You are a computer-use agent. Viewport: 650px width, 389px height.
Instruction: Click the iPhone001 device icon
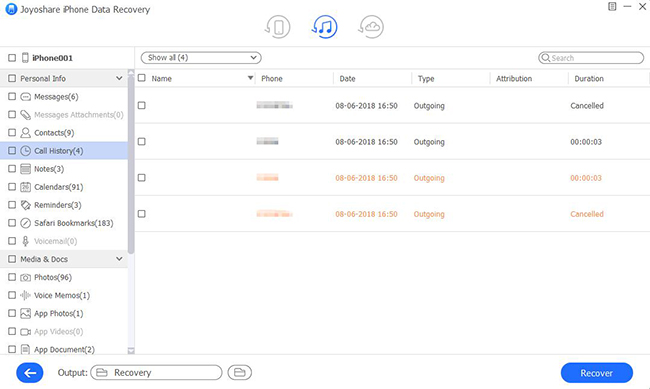pos(25,58)
